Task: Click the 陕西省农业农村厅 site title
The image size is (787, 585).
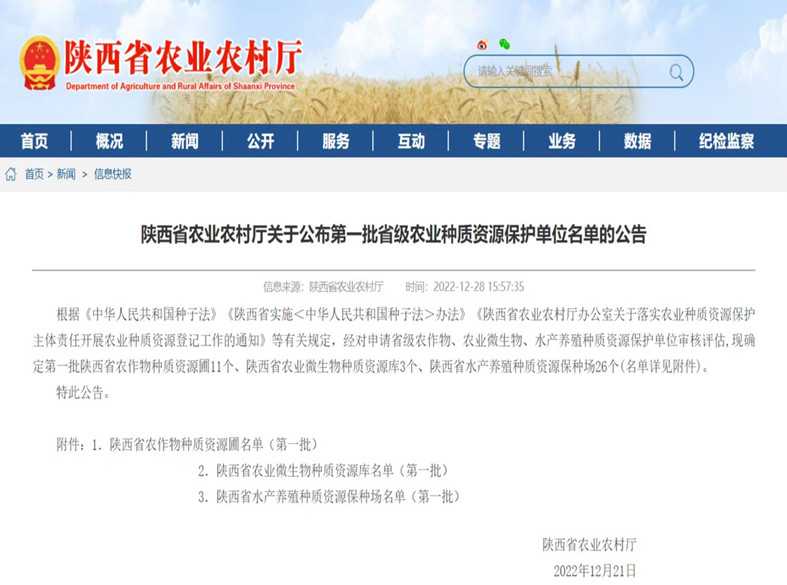Action: 182,58
